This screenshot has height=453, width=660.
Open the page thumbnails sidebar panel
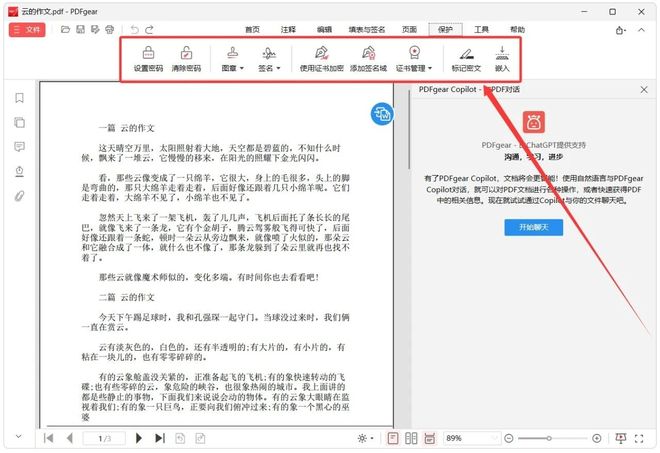[19, 123]
